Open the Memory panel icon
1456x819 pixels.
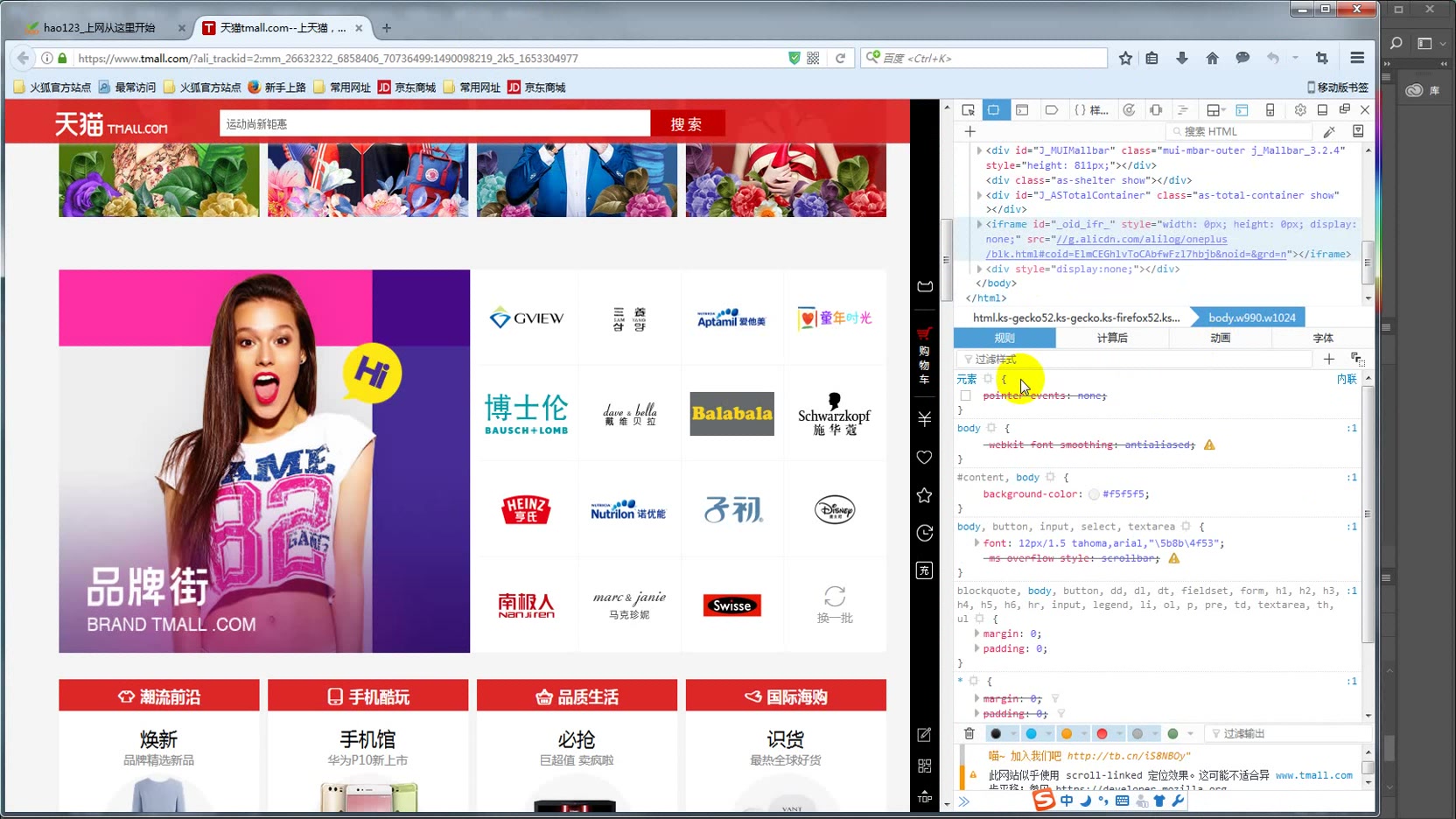pos(1157,110)
